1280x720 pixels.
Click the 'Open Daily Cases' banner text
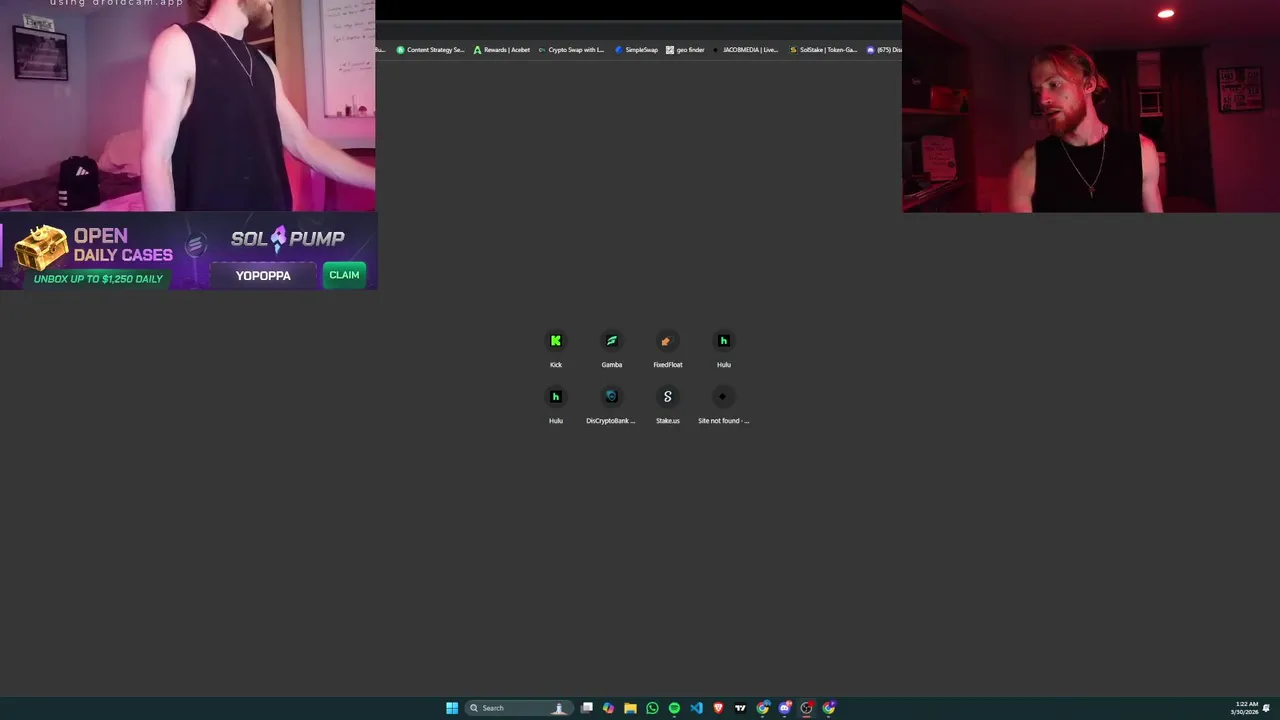(123, 245)
